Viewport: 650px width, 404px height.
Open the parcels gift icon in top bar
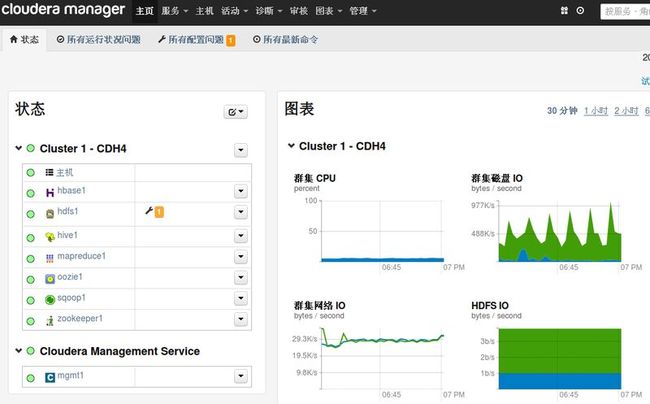[564, 10]
